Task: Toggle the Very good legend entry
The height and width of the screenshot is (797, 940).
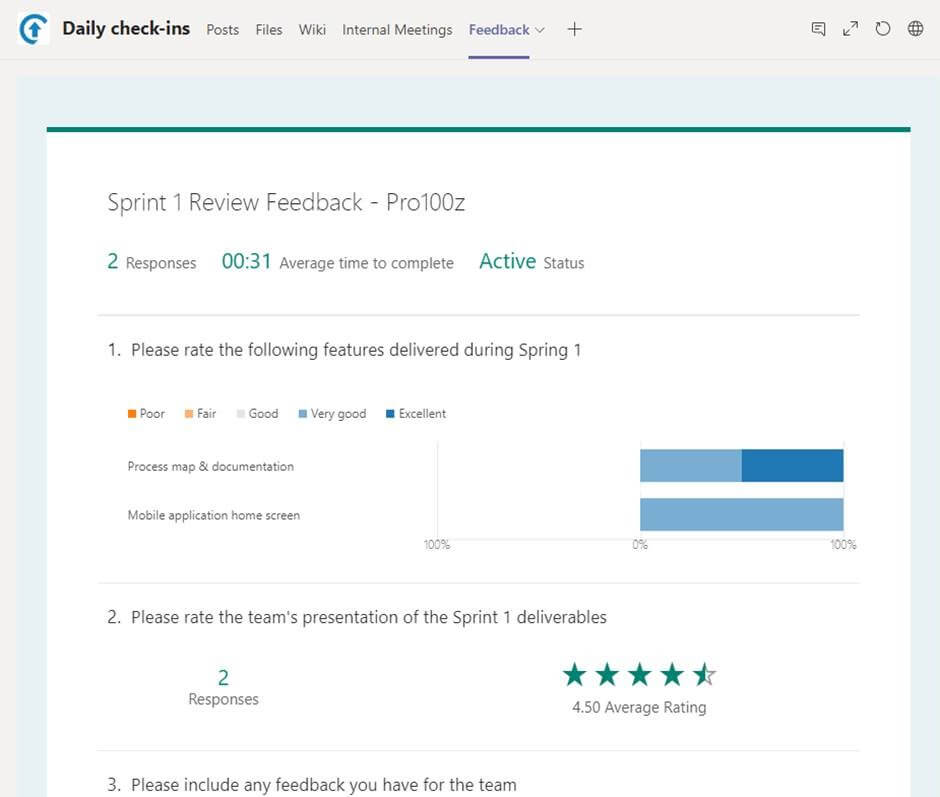Action: pyautogui.click(x=332, y=414)
